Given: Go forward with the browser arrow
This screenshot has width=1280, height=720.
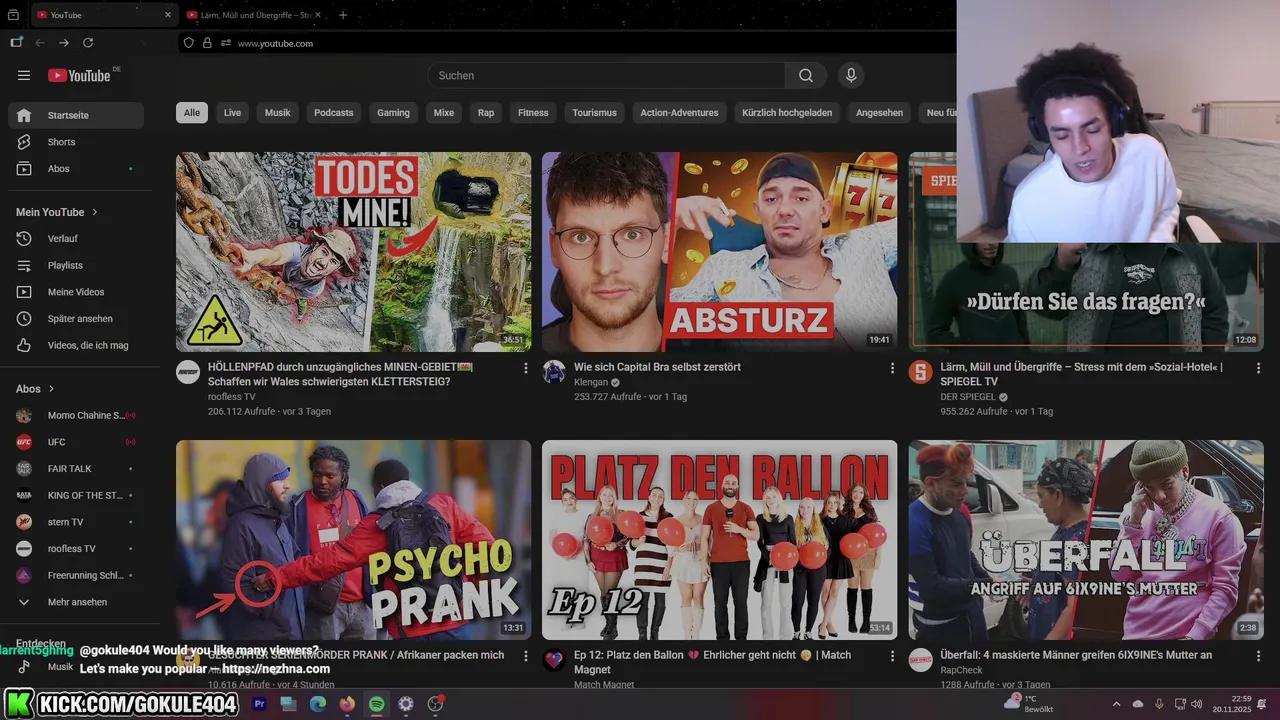Looking at the screenshot, I should click(64, 43).
